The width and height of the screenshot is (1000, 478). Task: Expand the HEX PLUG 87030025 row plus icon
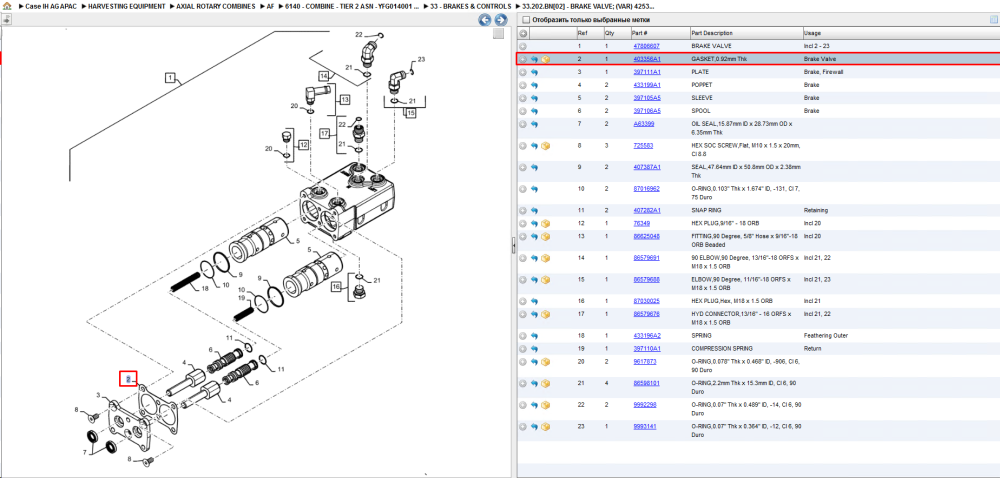[523, 301]
